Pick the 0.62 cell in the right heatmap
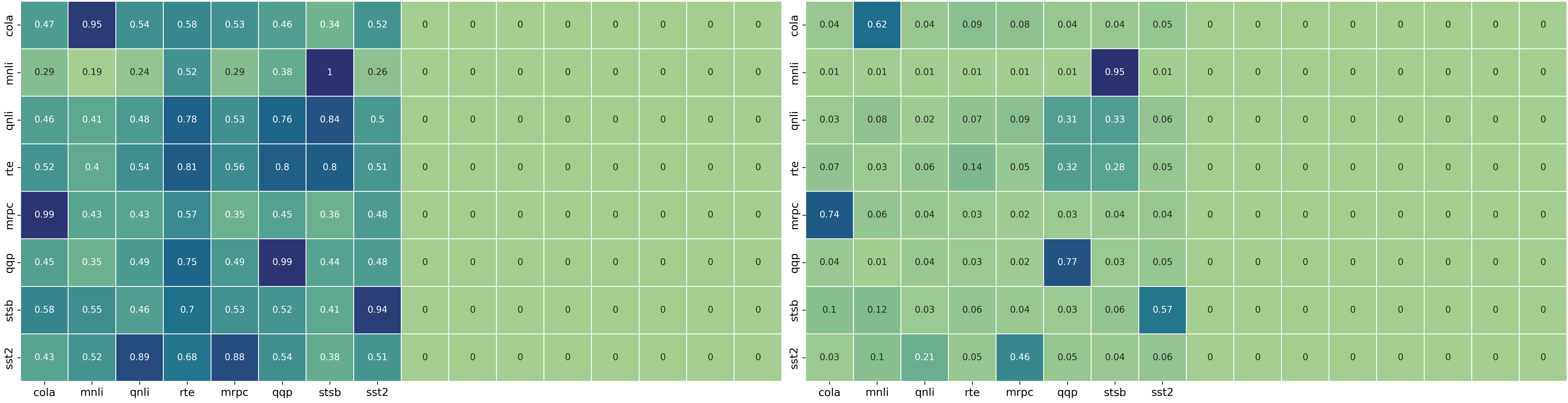This screenshot has width=1568, height=403. pos(877,24)
